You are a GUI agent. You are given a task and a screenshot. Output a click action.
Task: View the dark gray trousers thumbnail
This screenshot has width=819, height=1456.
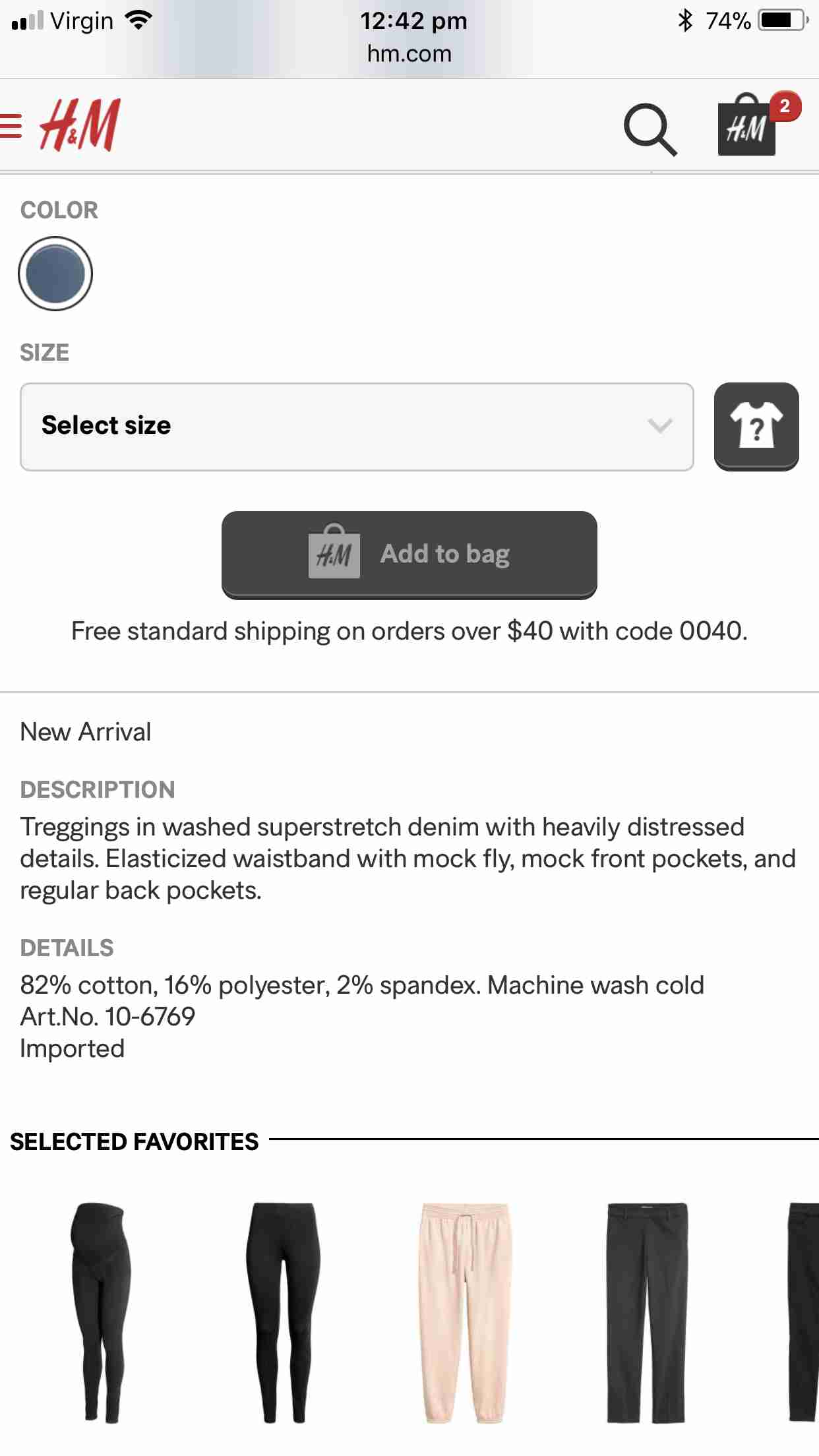tap(647, 1312)
